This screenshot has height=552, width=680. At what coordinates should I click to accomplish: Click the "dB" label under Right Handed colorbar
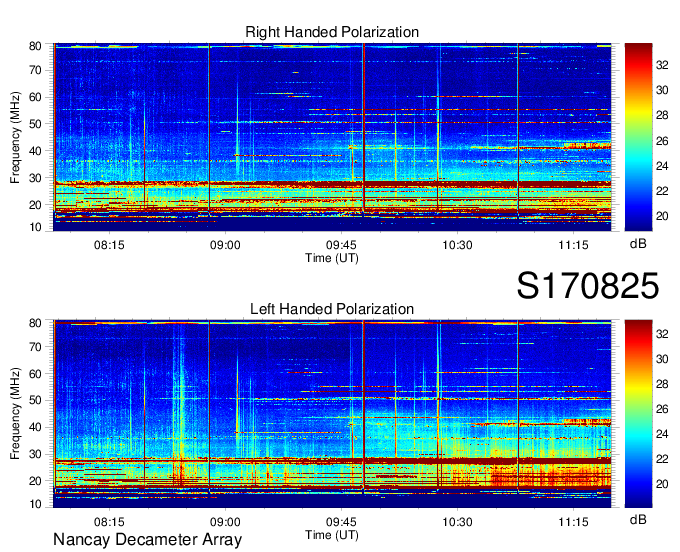(638, 244)
